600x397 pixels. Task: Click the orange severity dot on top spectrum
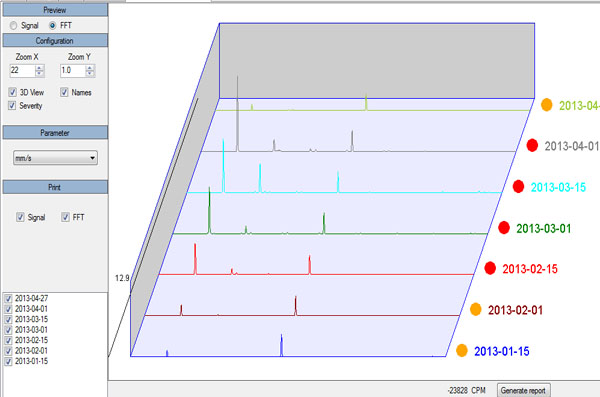click(547, 105)
